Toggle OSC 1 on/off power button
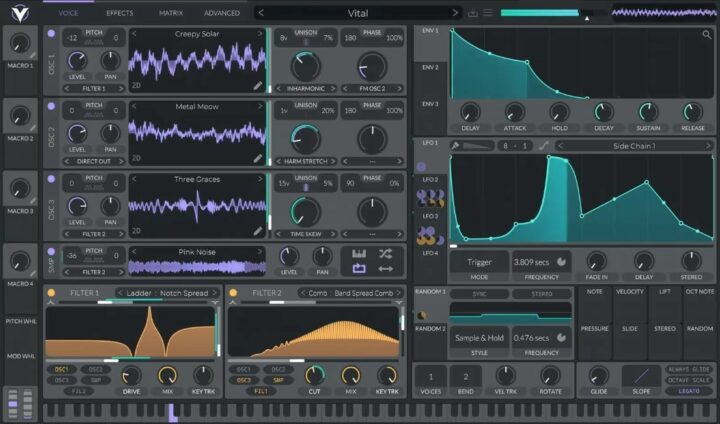Image resolution: width=720 pixels, height=424 pixels. (52, 33)
